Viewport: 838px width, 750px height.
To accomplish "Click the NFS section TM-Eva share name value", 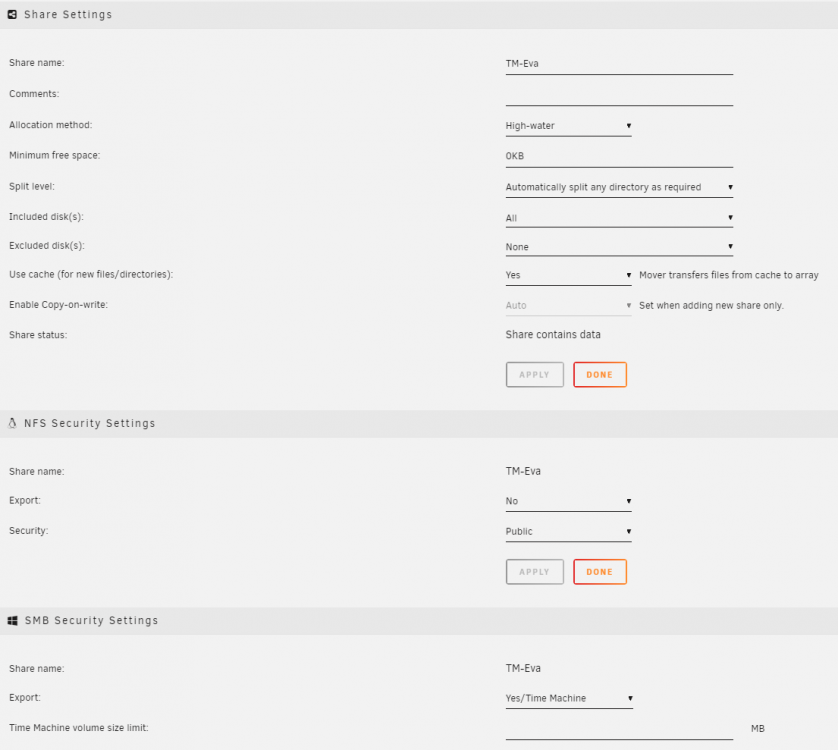I will point(523,471).
